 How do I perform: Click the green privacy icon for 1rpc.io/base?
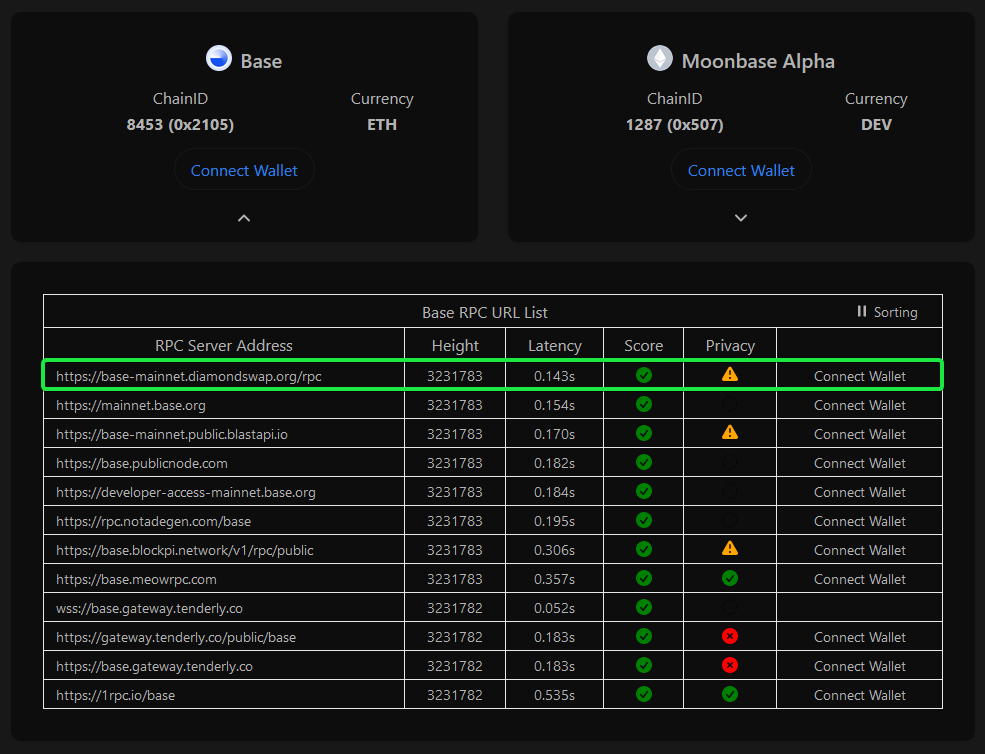pyautogui.click(x=730, y=694)
